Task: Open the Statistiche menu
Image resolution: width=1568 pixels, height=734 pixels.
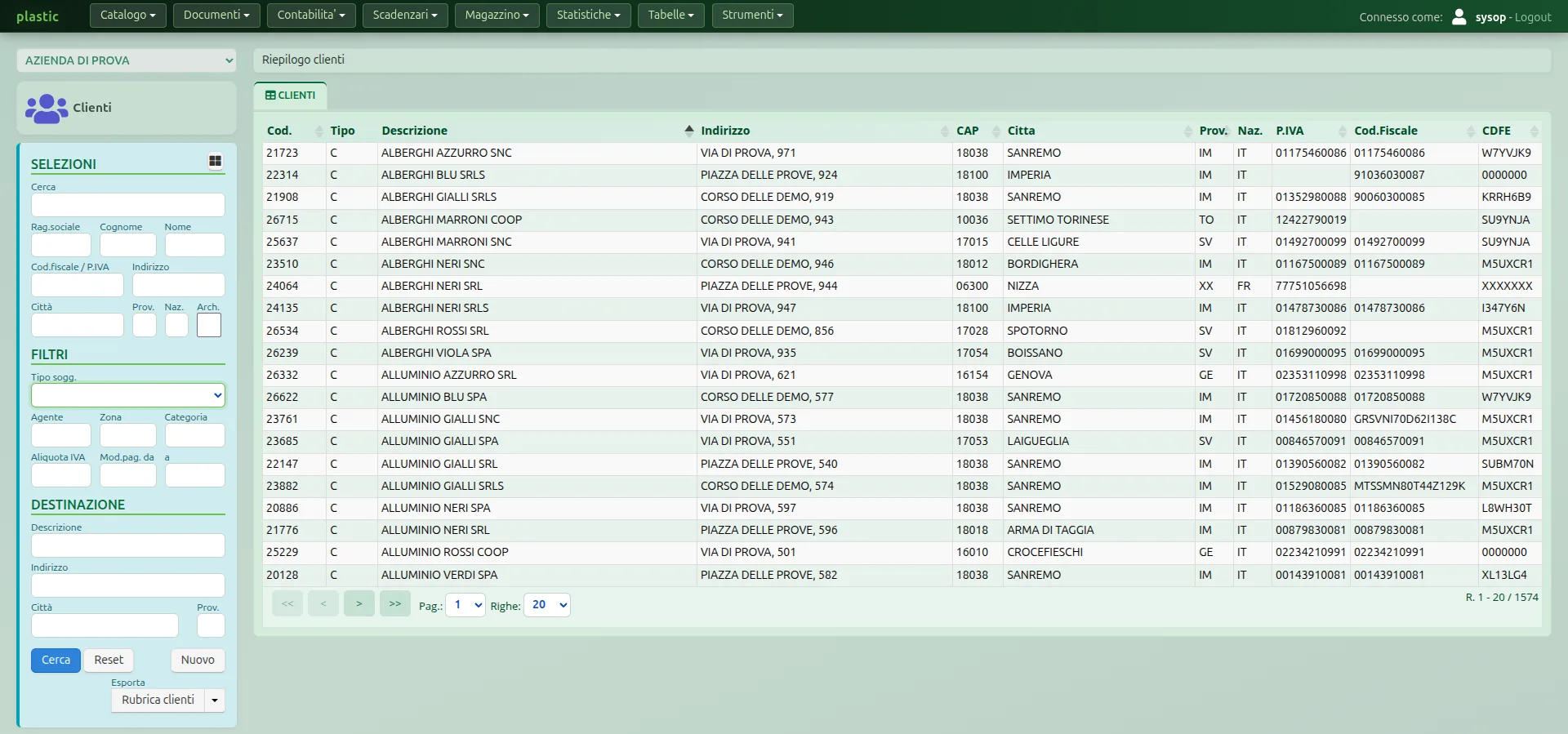Action: (589, 16)
